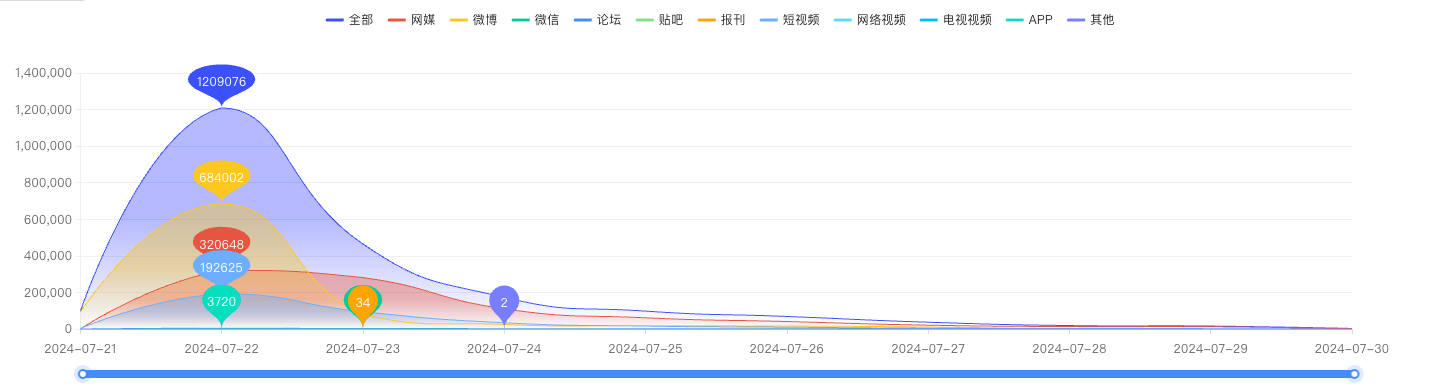Click the 2024-07-22 axis label
Screen dimensions: 1430x390
pos(221,349)
